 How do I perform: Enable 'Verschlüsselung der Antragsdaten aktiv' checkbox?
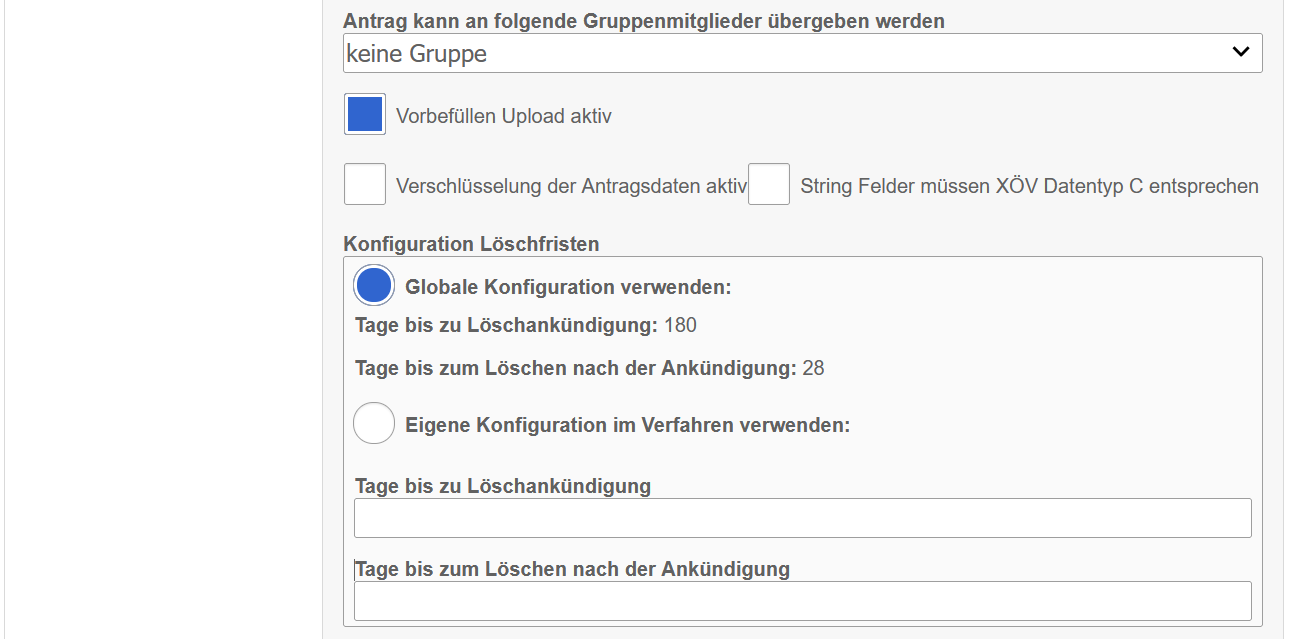tap(365, 185)
